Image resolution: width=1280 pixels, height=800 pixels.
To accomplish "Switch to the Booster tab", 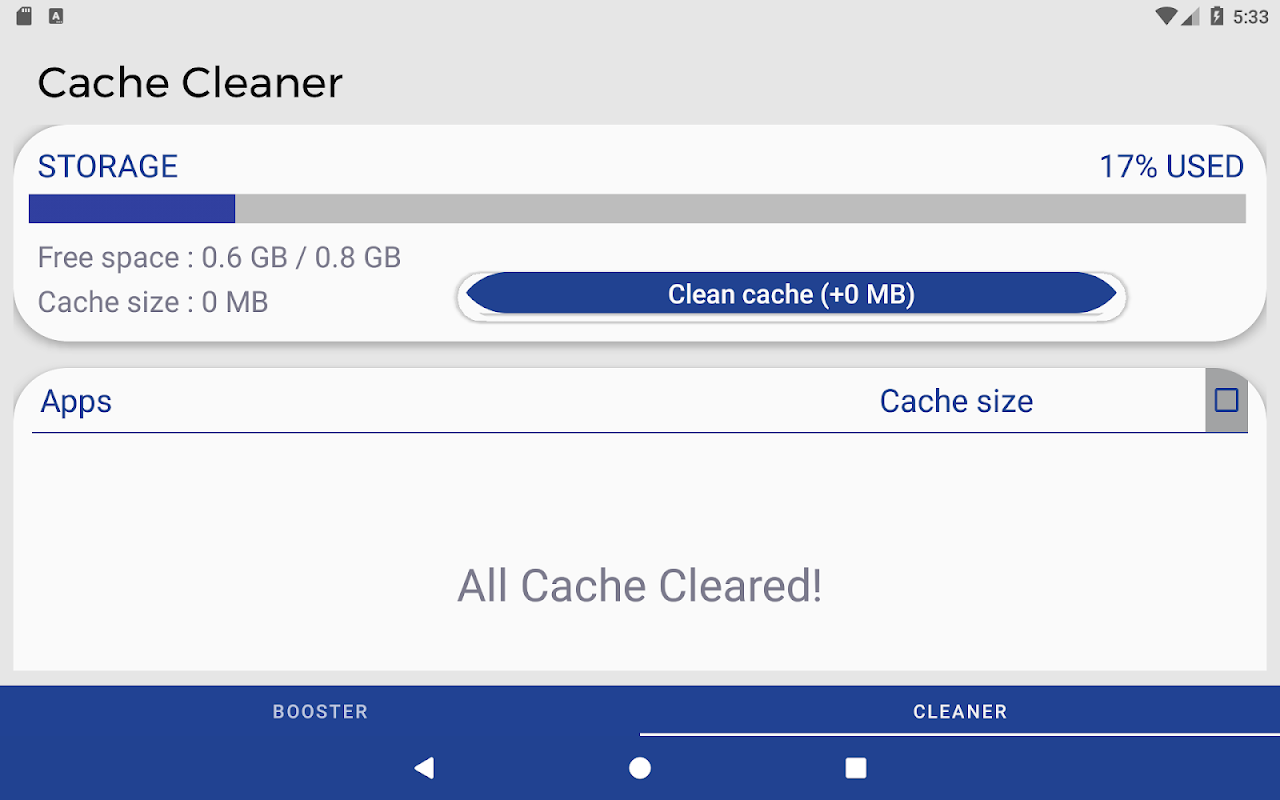I will coord(320,712).
